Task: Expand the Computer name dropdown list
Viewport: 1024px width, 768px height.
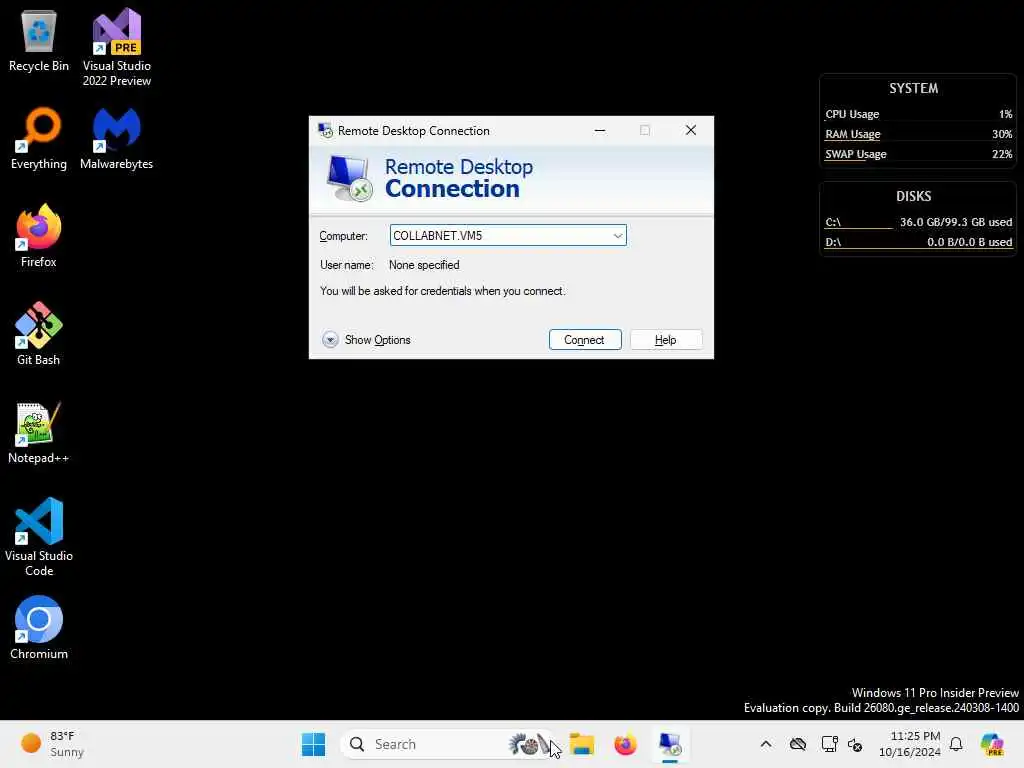Action: [x=617, y=236]
